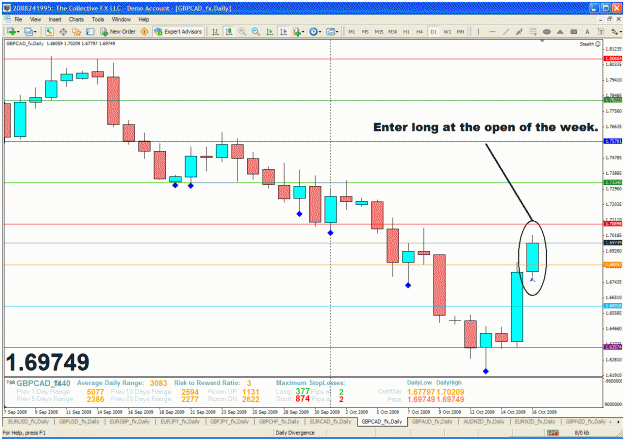Show the Terminal panel icon
Screen dimensions: 625x439
[x=90, y=31]
